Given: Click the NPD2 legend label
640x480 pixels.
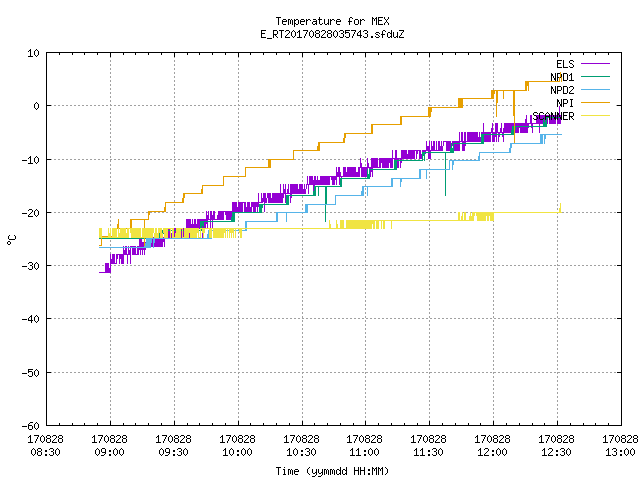Looking at the screenshot, I should 562,90.
